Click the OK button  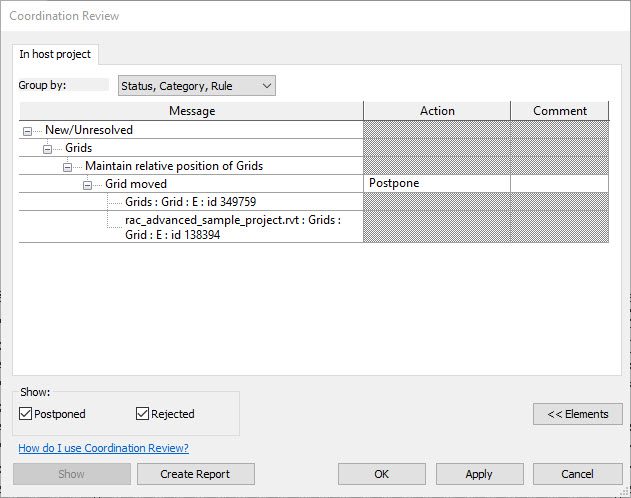(x=382, y=474)
